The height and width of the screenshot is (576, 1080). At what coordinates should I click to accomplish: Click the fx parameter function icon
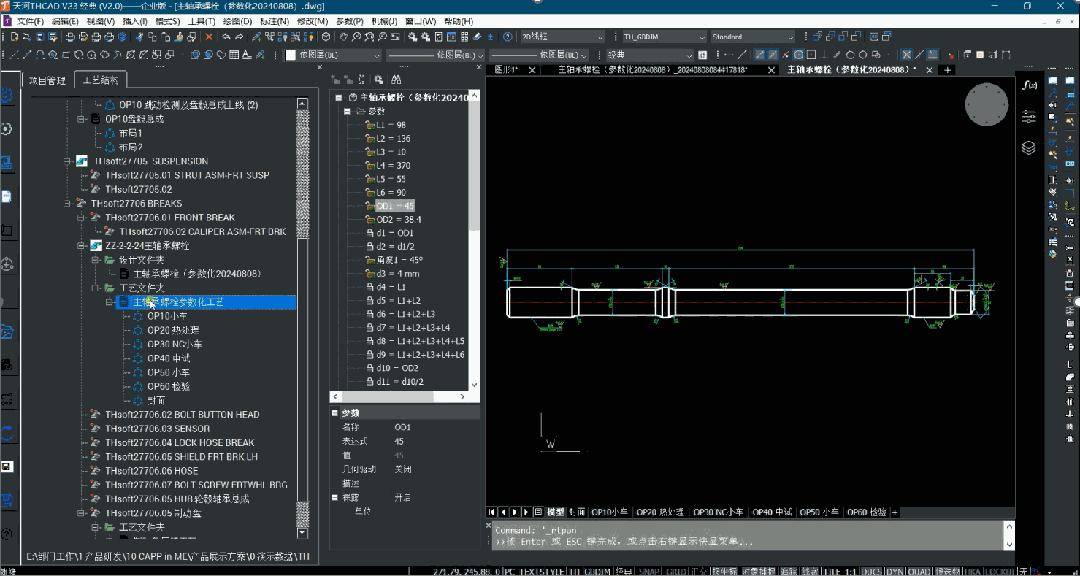point(1028,86)
